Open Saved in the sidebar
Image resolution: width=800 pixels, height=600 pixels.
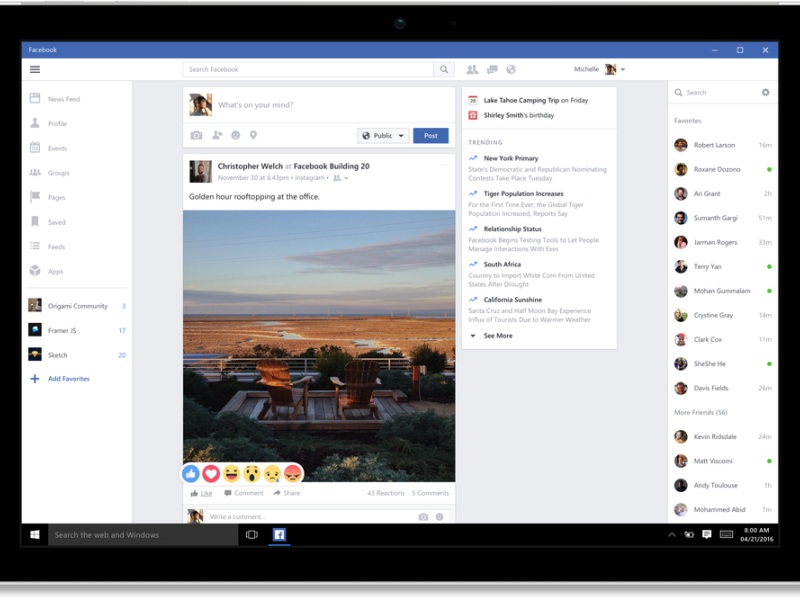point(57,222)
